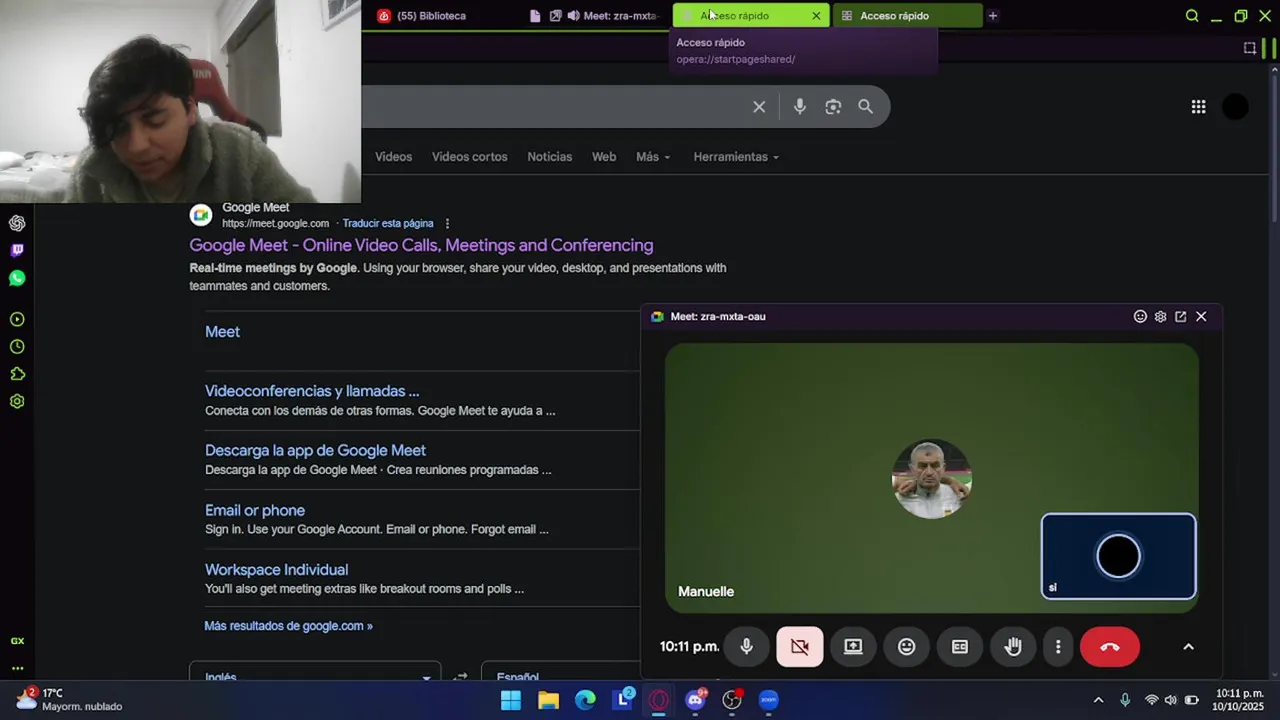
Task: Open Descarga la app de Google Meet
Action: [315, 451]
